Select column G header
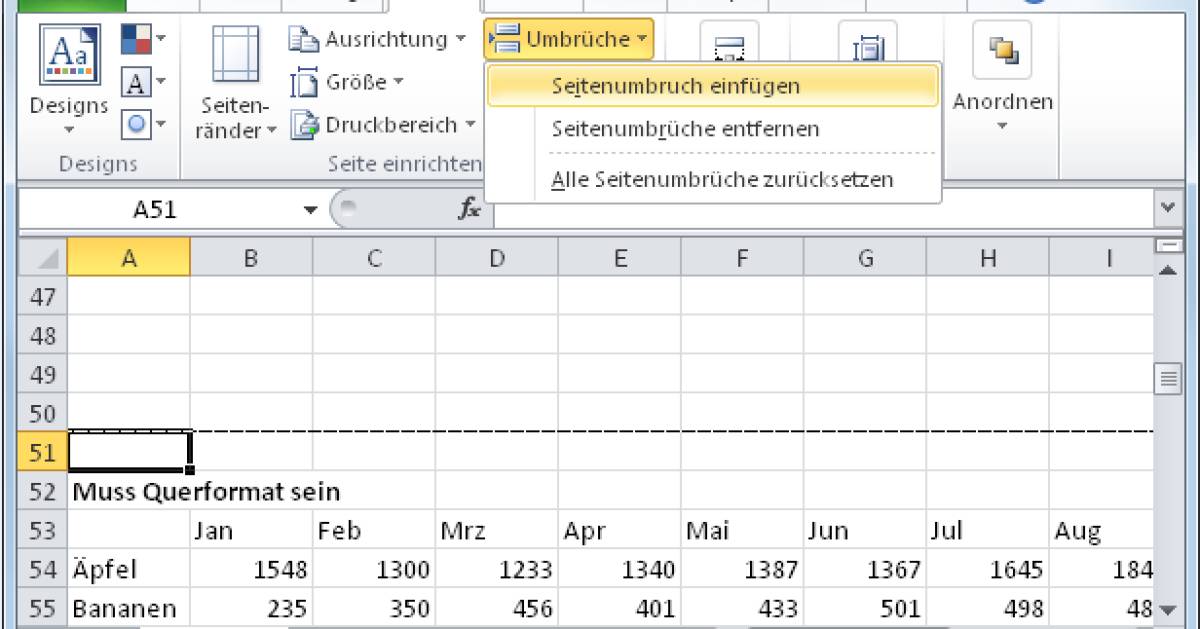Image resolution: width=1200 pixels, height=629 pixels. (x=864, y=258)
